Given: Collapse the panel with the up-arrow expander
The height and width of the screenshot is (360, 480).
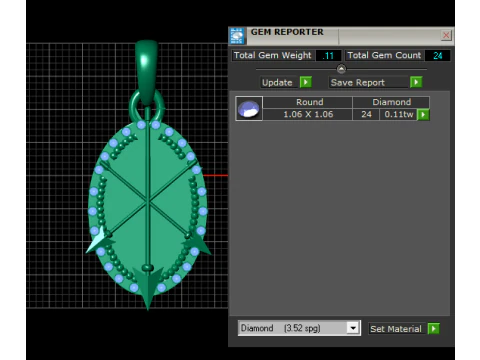Looking at the screenshot, I should [x=341, y=69].
